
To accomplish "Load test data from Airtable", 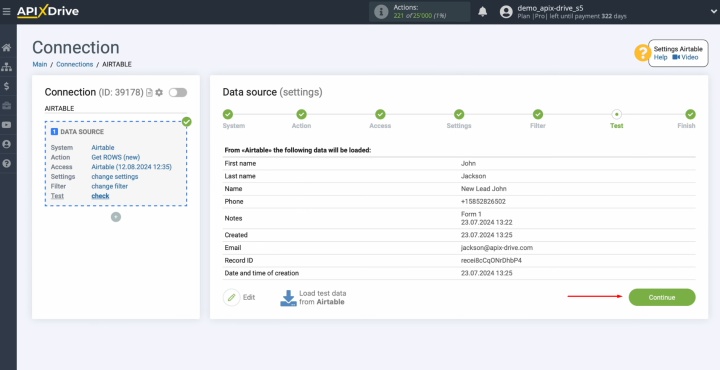I will [x=313, y=297].
